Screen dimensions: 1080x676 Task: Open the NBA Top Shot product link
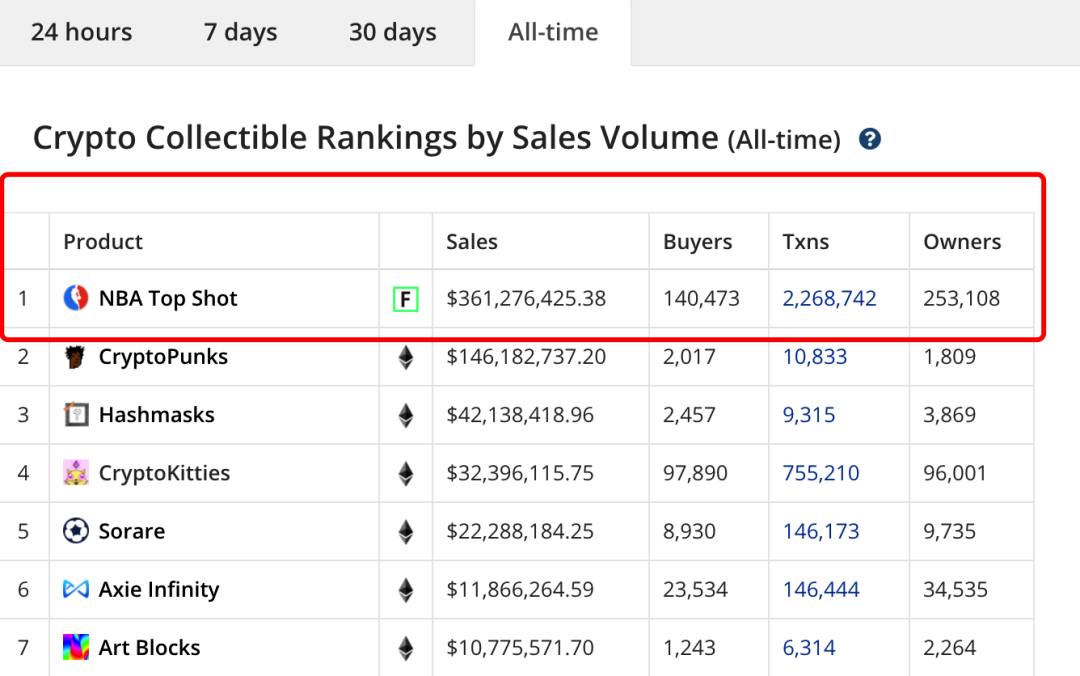click(x=168, y=298)
